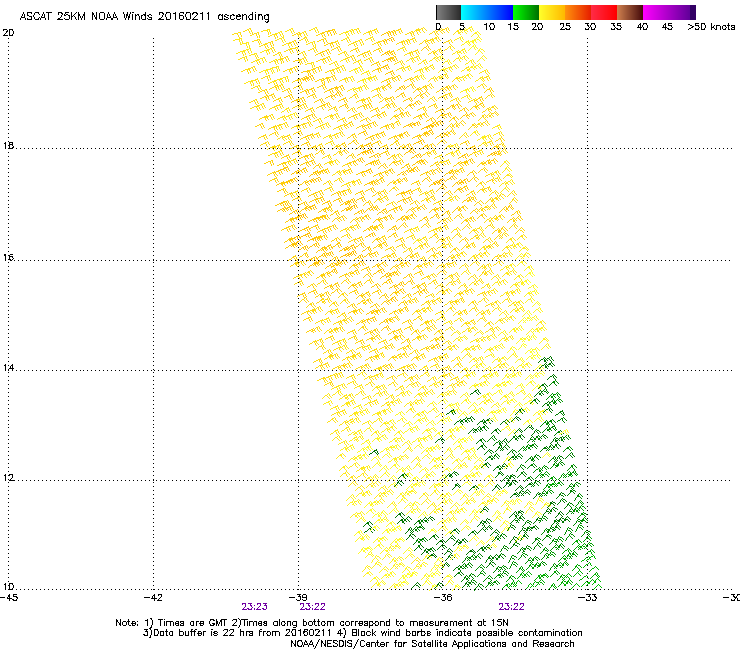
Task: Click legend tick label 45
Action: click(x=667, y=27)
